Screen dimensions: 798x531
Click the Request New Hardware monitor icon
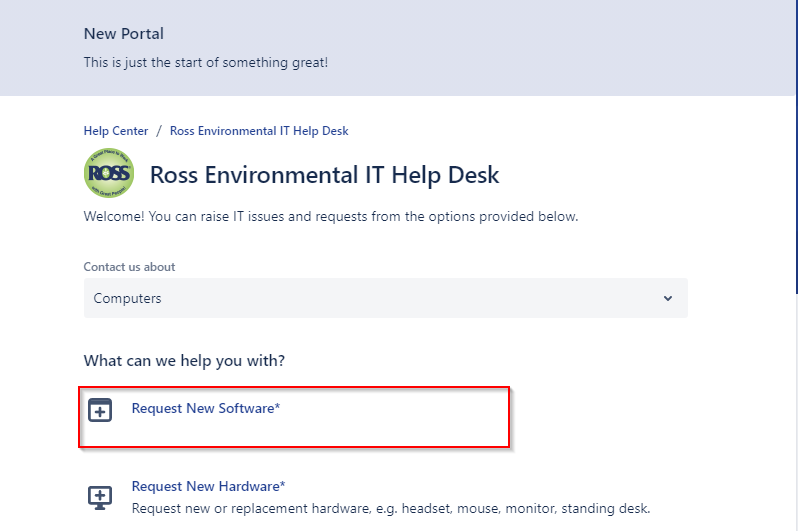(100, 497)
